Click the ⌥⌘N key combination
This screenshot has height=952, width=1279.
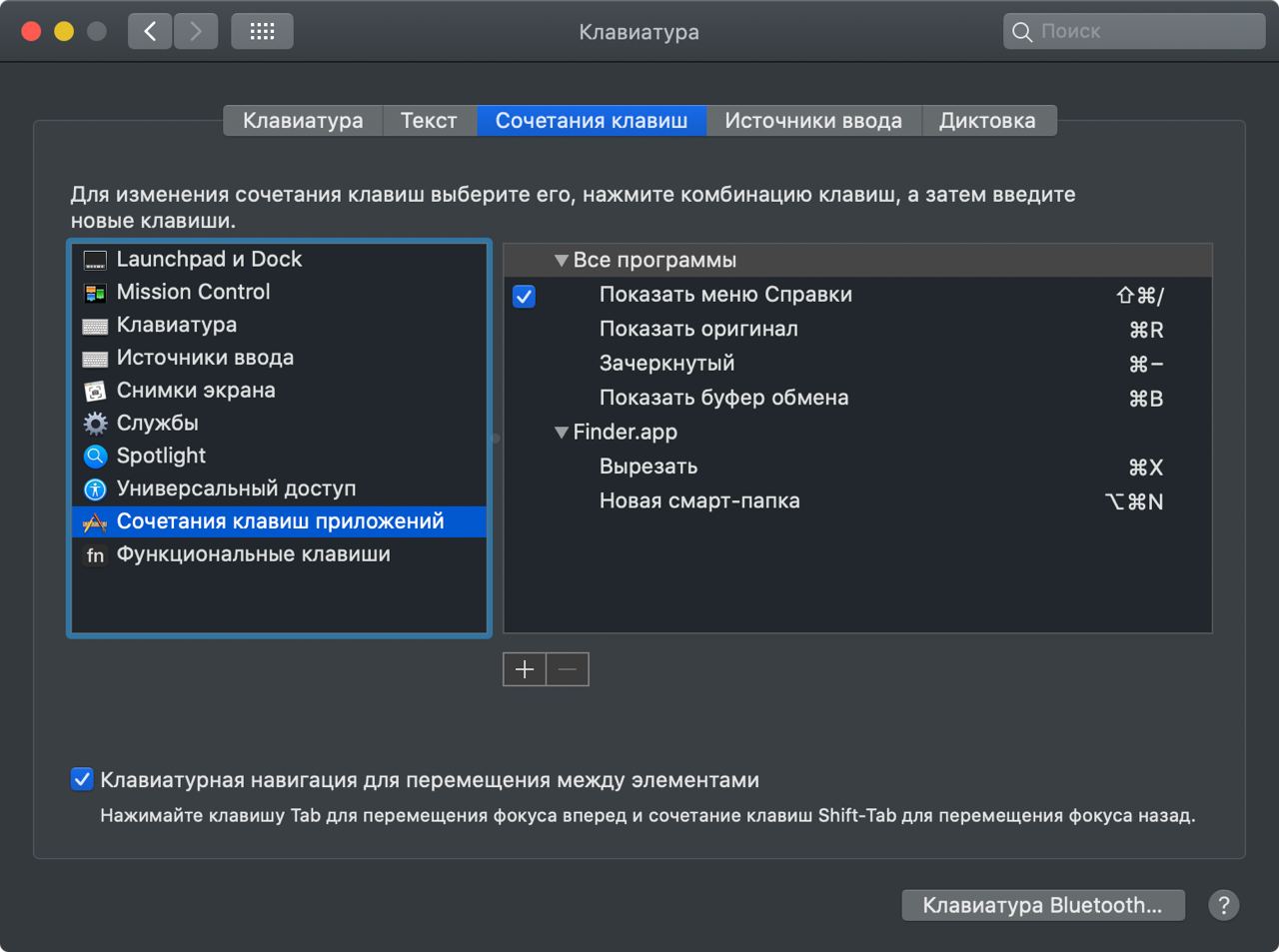click(x=1135, y=502)
